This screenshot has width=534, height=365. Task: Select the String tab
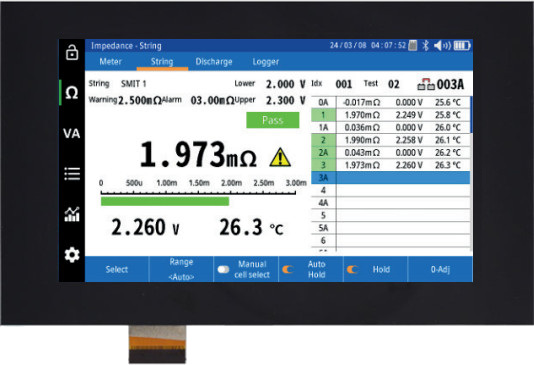click(162, 62)
